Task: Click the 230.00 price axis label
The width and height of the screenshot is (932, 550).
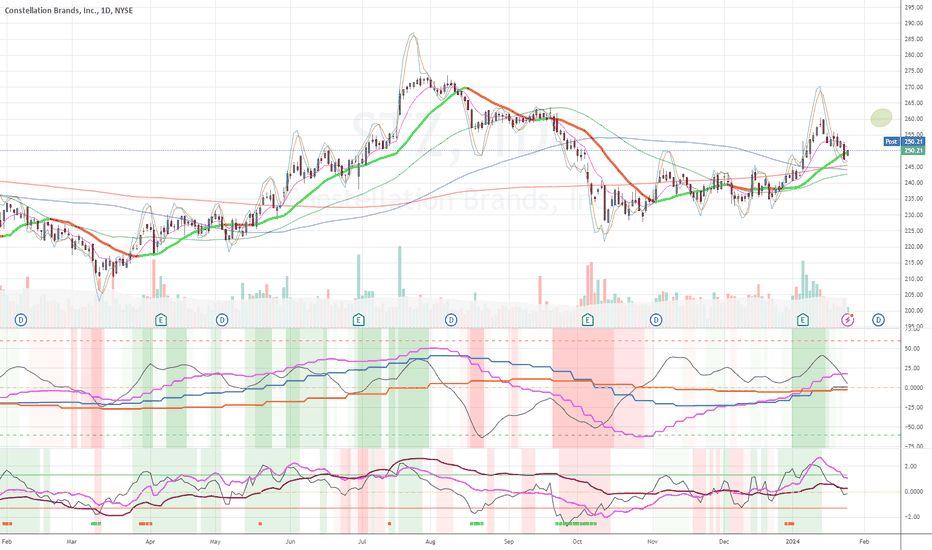Action: pyautogui.click(x=914, y=215)
